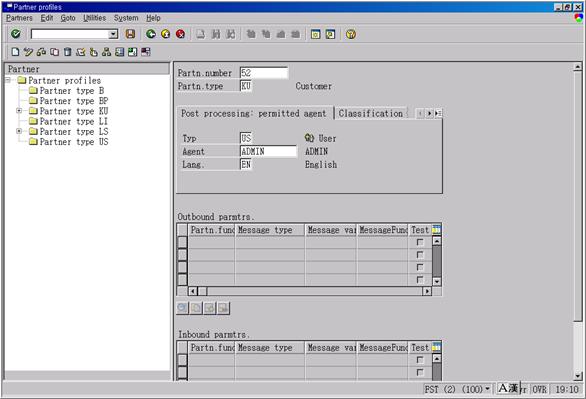Switch to the Classification tab
Screen dimensions: 586x399
371,113
